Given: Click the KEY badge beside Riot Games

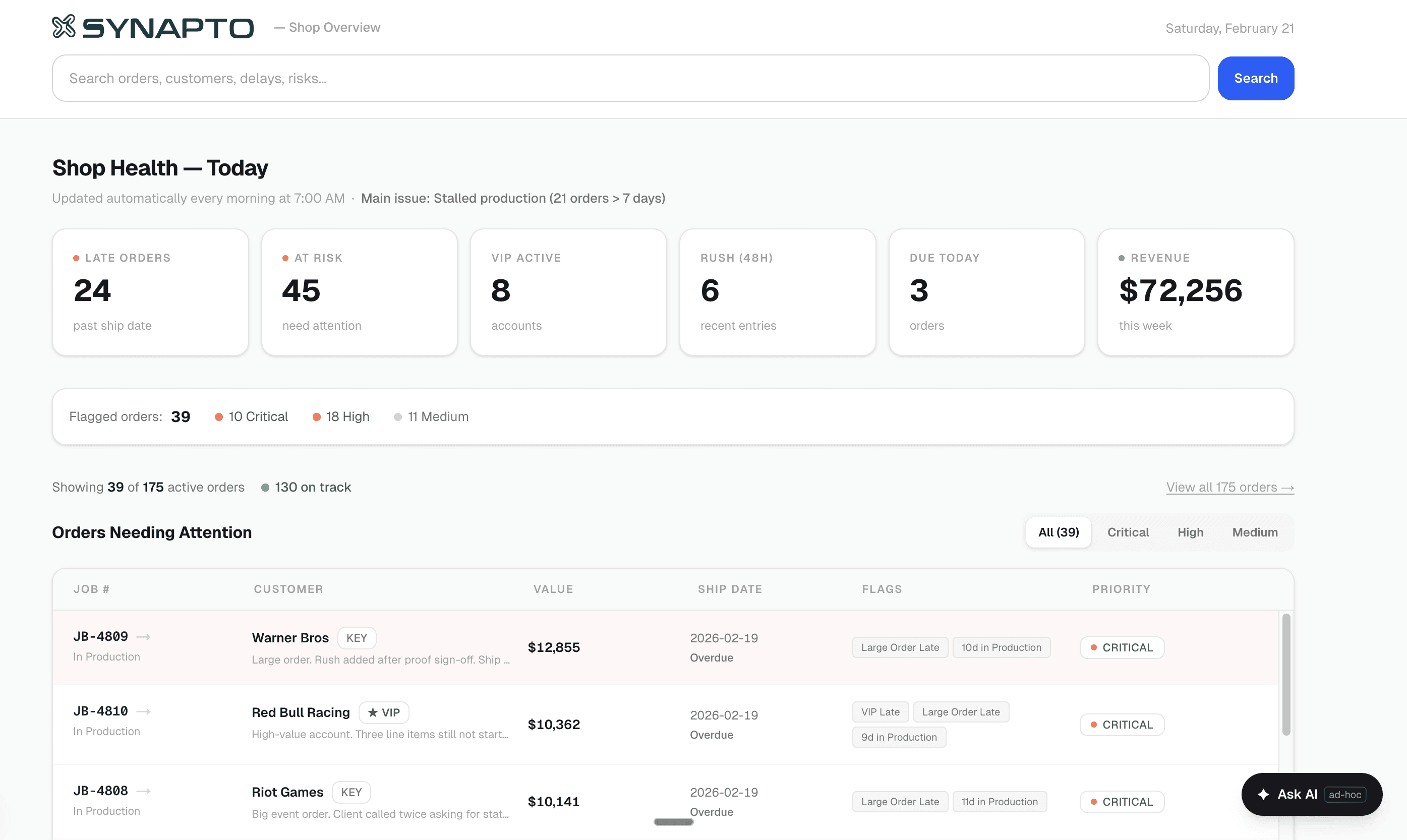Looking at the screenshot, I should [x=351, y=793].
